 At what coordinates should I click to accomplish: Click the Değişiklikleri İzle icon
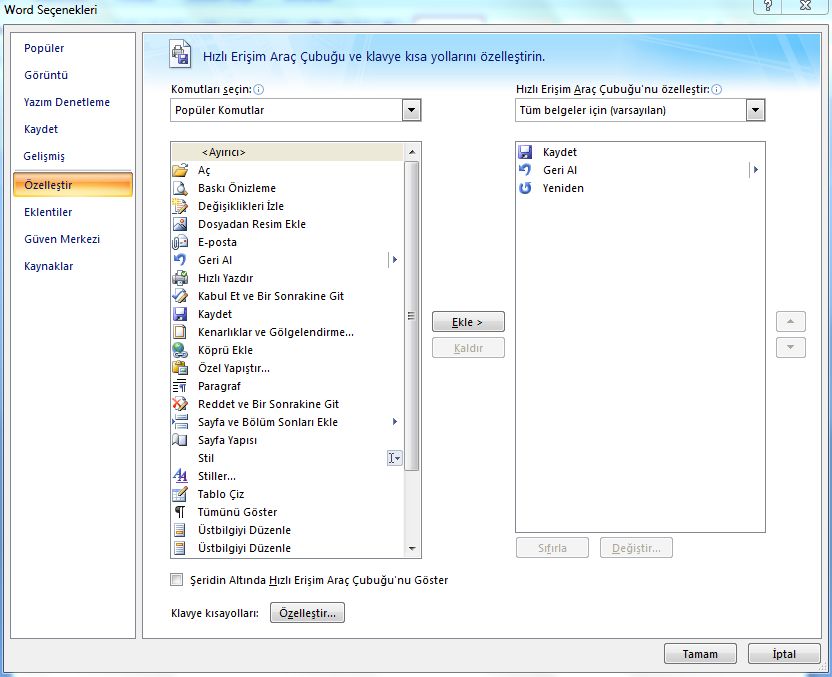(x=180, y=206)
